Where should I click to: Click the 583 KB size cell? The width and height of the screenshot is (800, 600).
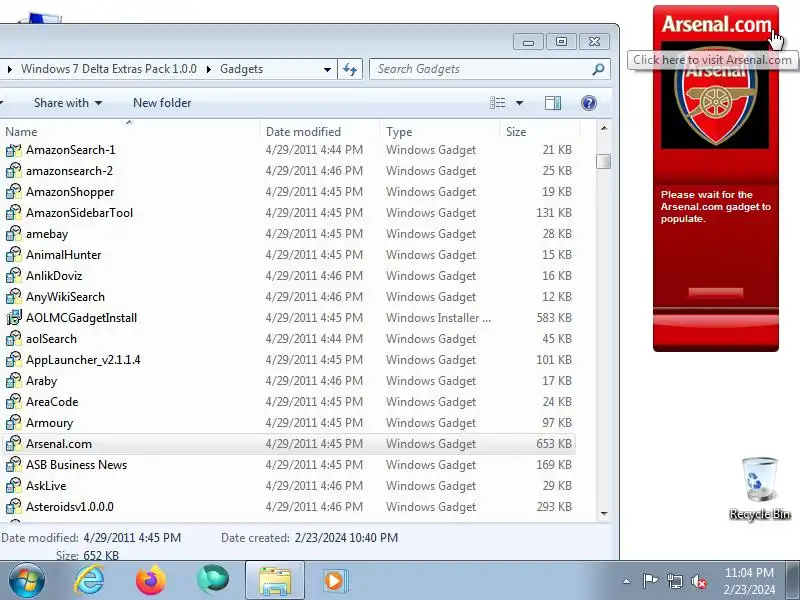554,318
